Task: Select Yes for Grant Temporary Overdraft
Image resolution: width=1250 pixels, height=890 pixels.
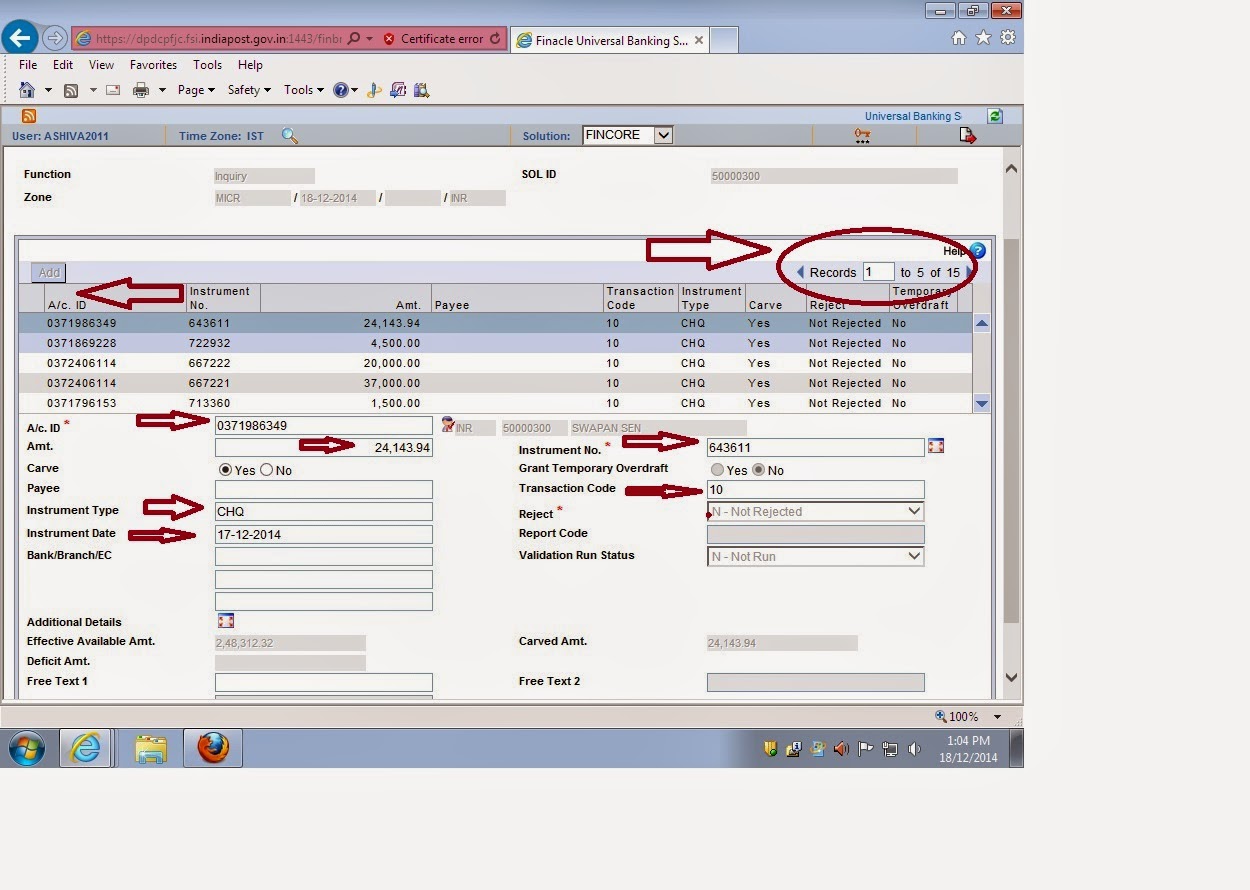Action: 717,470
